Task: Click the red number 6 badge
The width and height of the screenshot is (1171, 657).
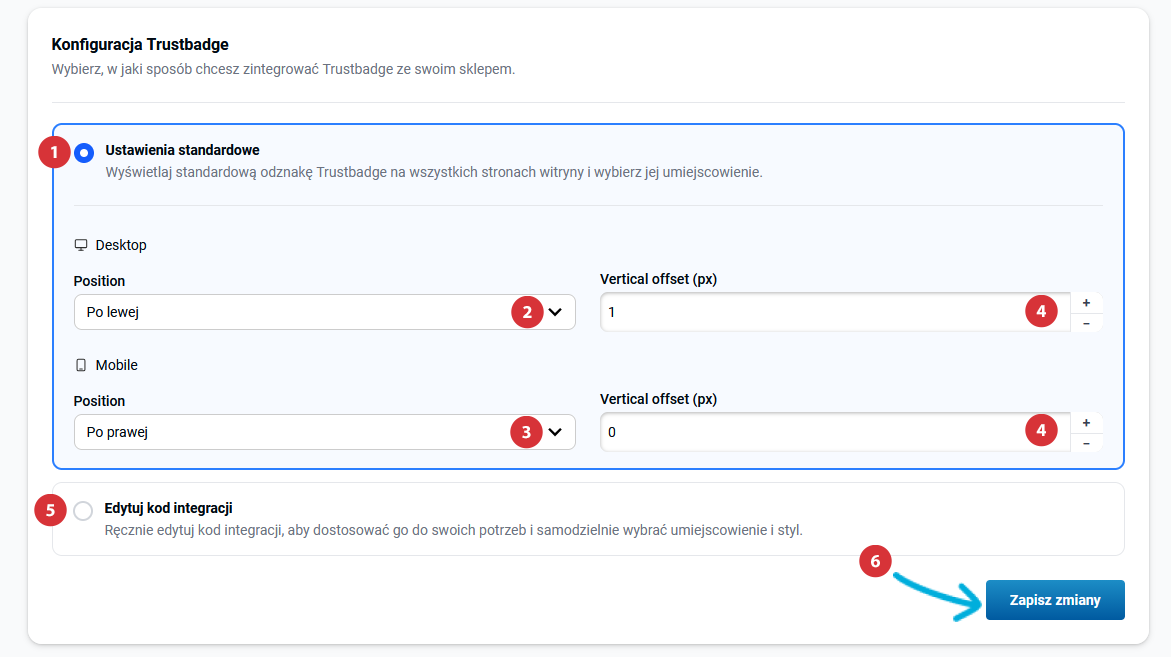Action: pyautogui.click(x=875, y=562)
